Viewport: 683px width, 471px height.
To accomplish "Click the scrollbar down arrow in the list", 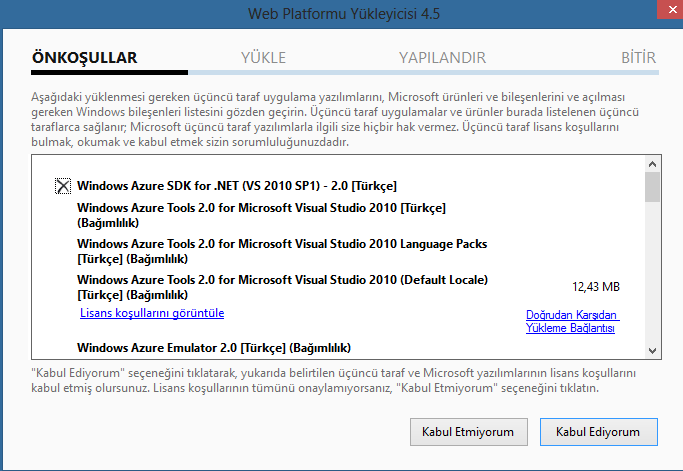I will pyautogui.click(x=652, y=351).
